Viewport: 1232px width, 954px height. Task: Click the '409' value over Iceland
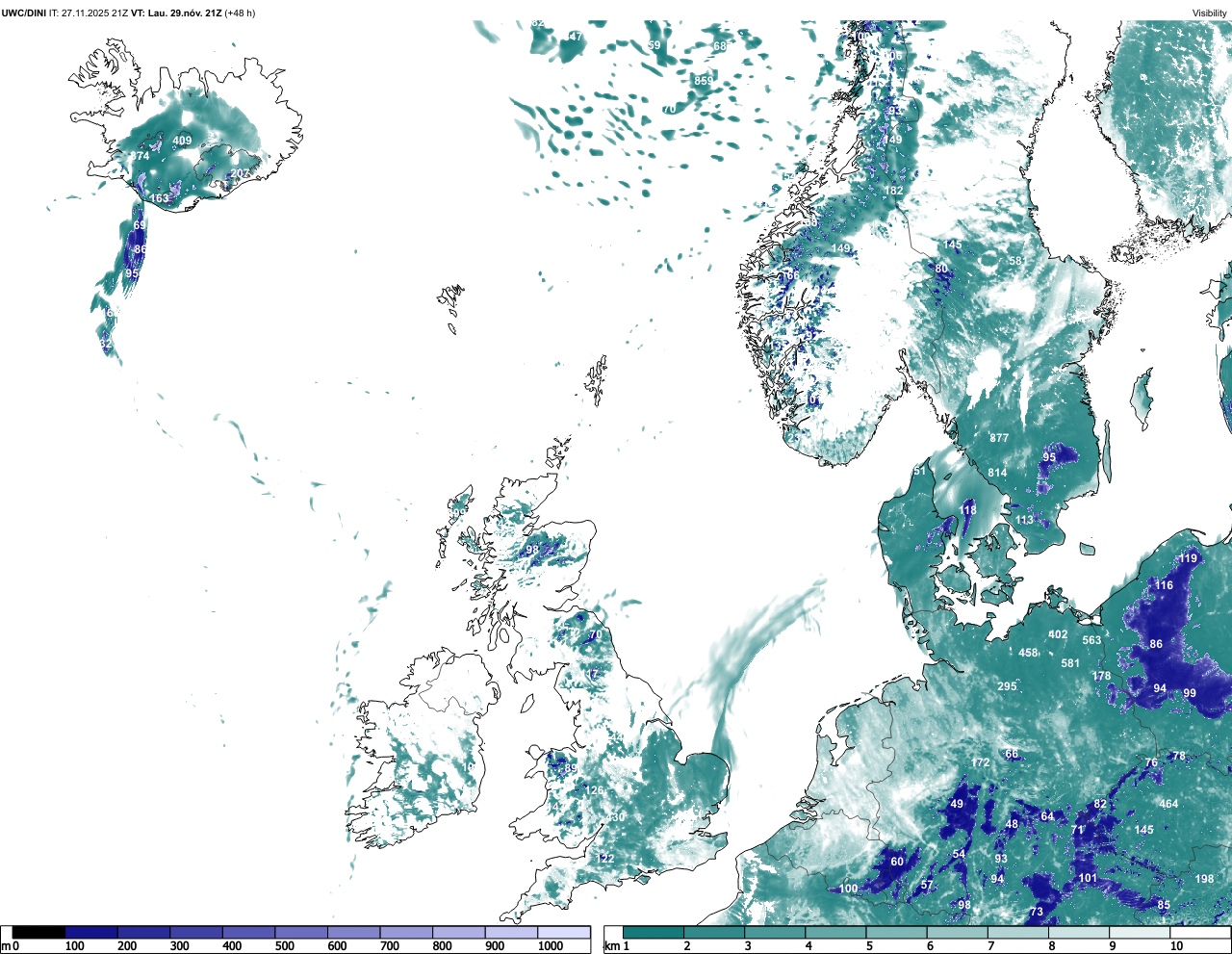[x=182, y=141]
